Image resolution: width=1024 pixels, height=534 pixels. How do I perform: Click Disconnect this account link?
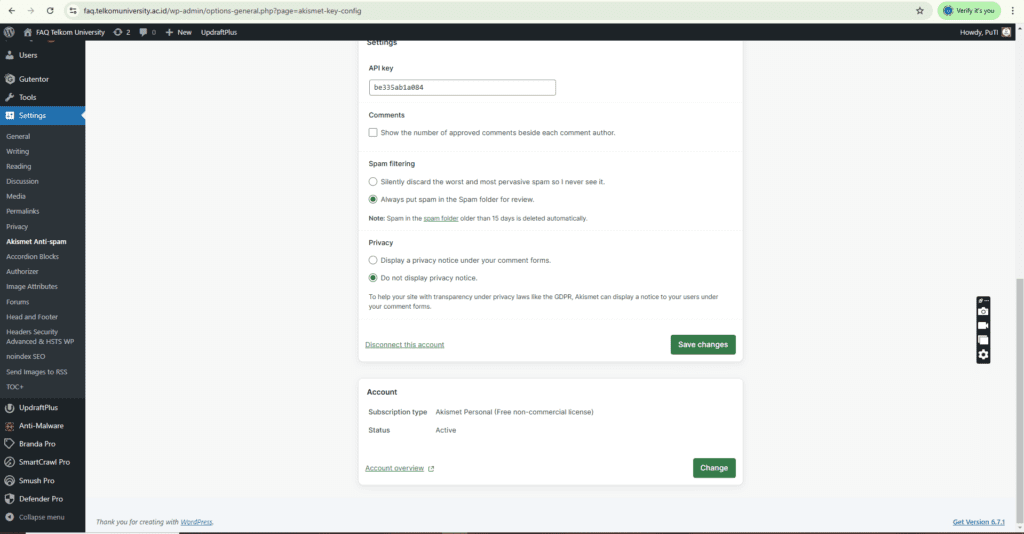coord(404,345)
